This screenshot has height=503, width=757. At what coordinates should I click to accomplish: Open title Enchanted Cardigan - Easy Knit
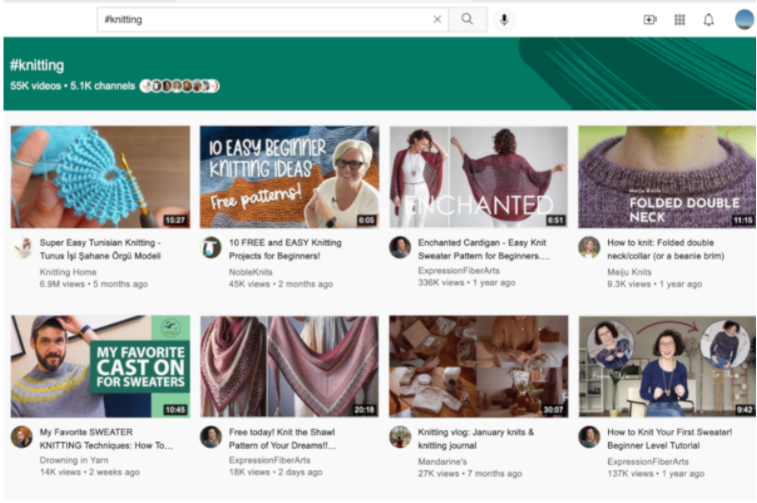click(484, 249)
